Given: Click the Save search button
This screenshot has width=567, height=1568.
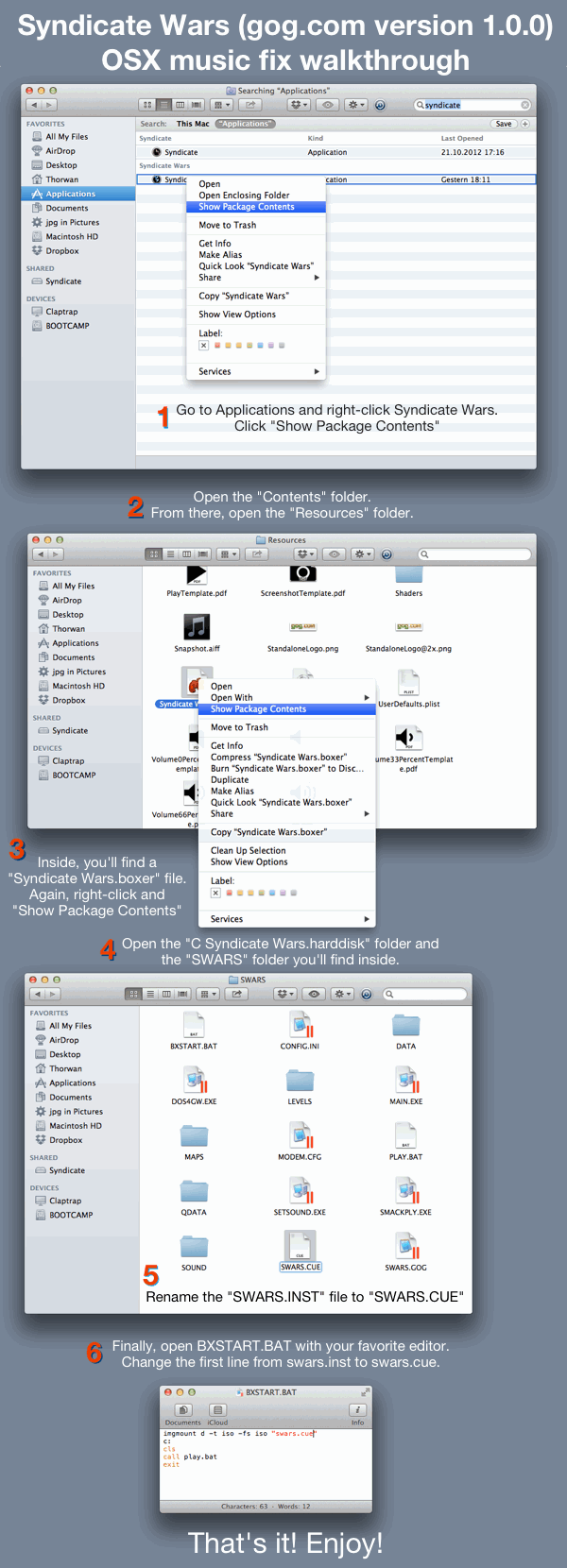Looking at the screenshot, I should click(504, 124).
